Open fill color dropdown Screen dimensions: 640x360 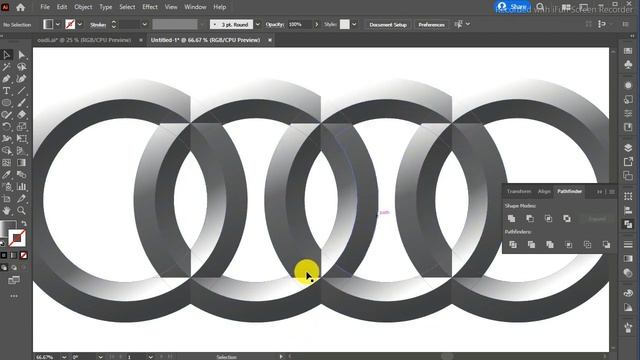pyautogui.click(x=58, y=24)
